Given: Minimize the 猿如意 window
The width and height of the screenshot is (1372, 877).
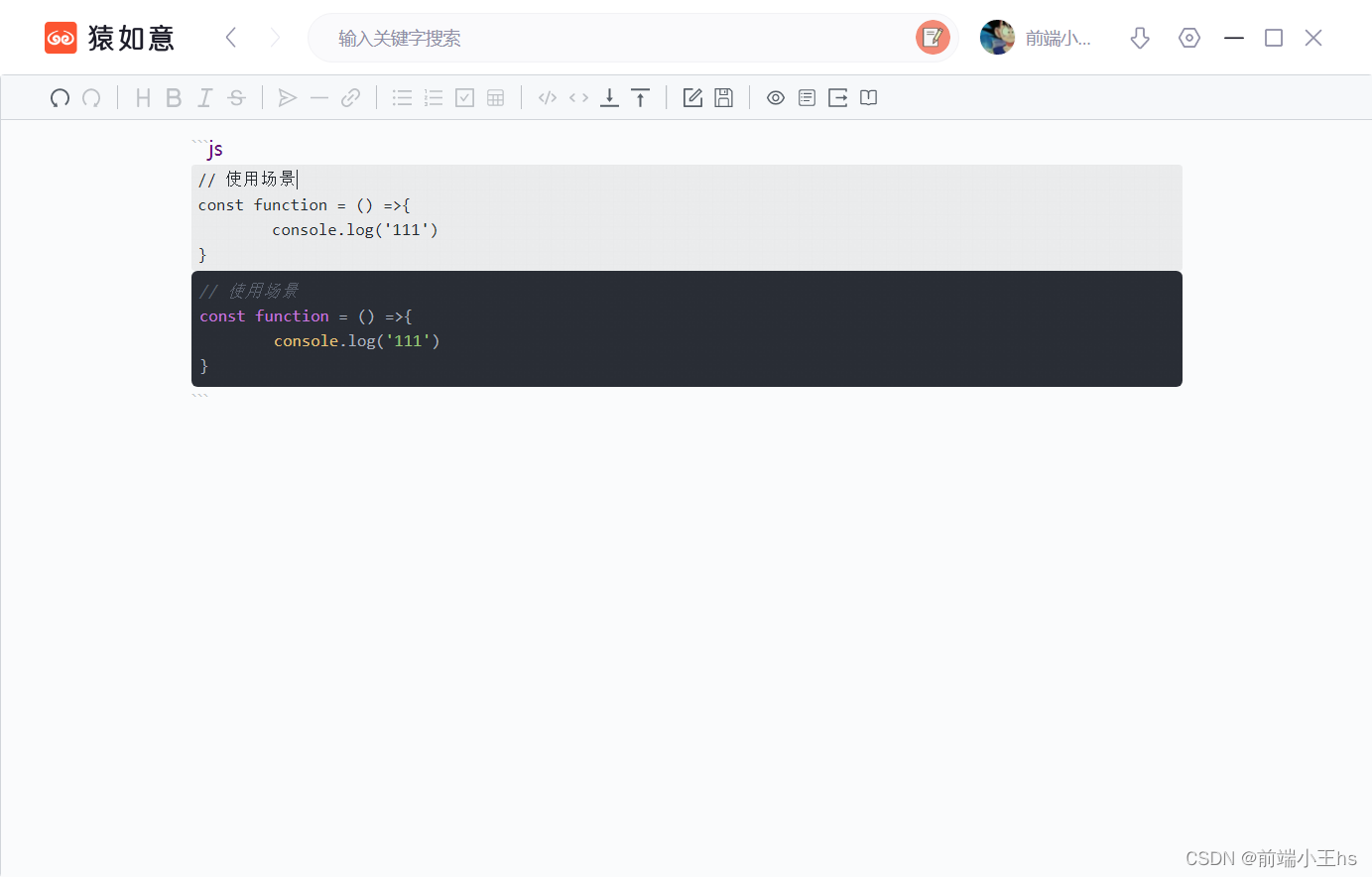Looking at the screenshot, I should tap(1234, 38).
